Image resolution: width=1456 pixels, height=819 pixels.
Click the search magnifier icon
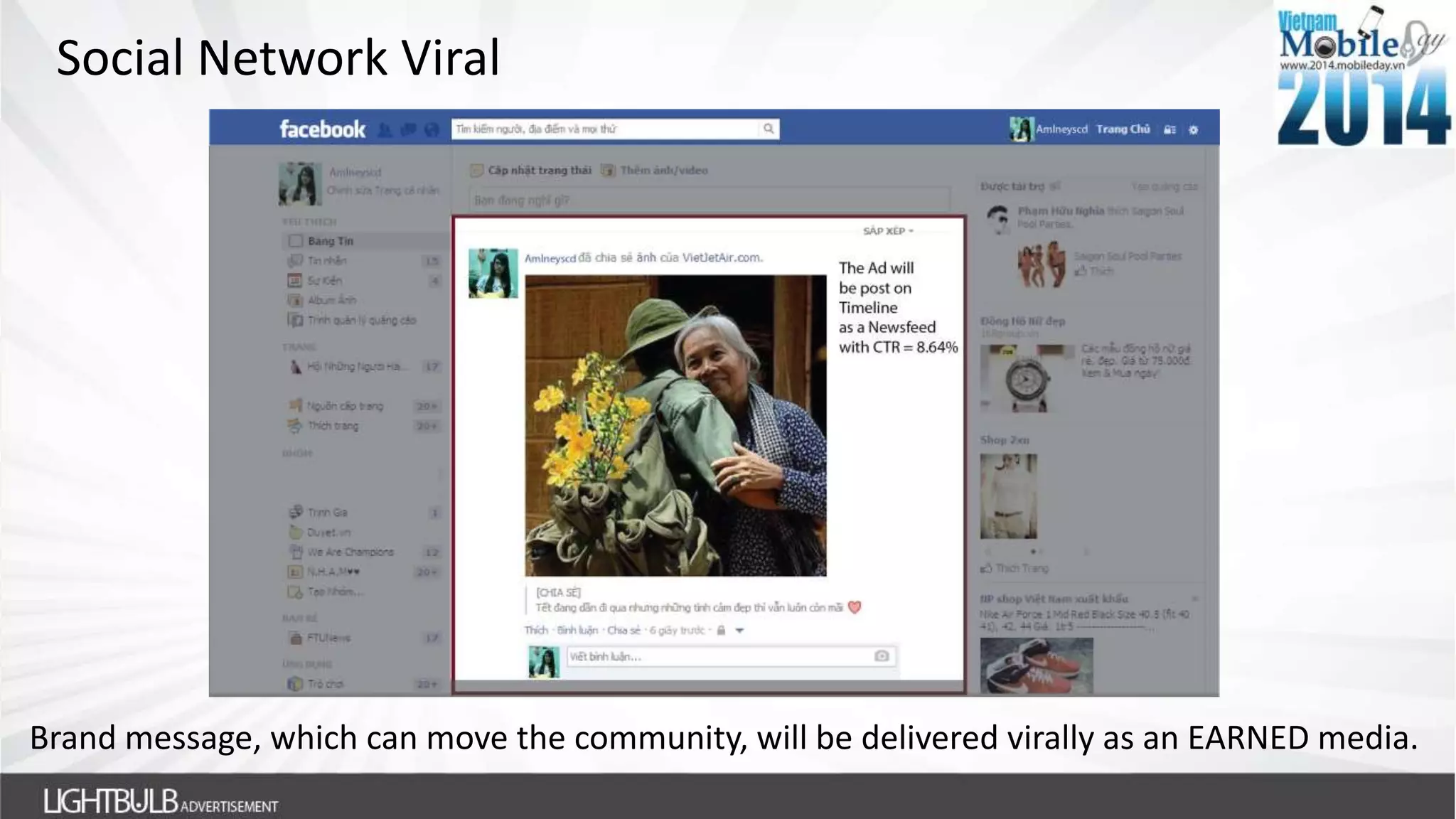pos(769,129)
